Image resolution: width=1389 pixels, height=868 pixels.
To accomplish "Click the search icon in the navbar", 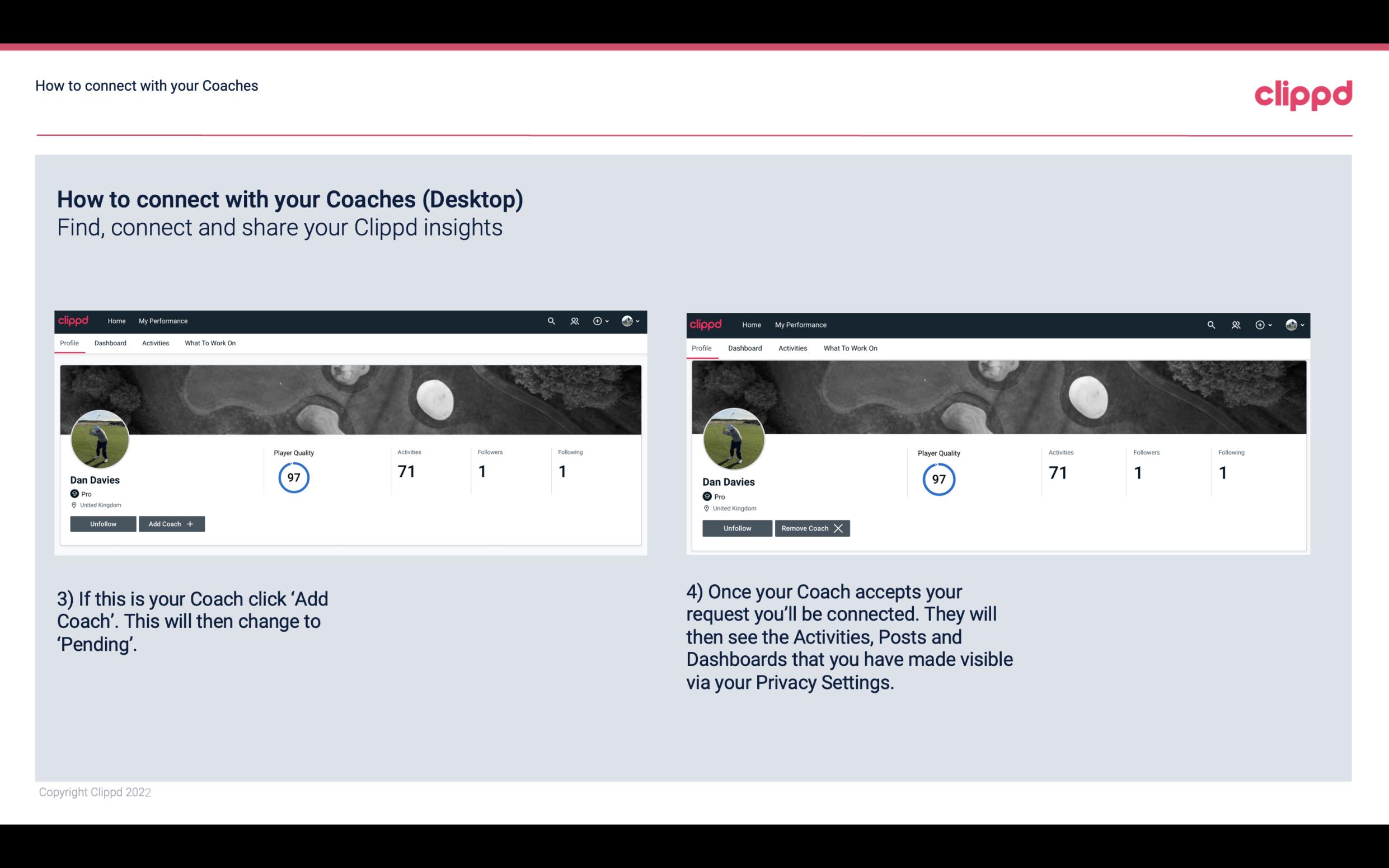I will (x=551, y=320).
